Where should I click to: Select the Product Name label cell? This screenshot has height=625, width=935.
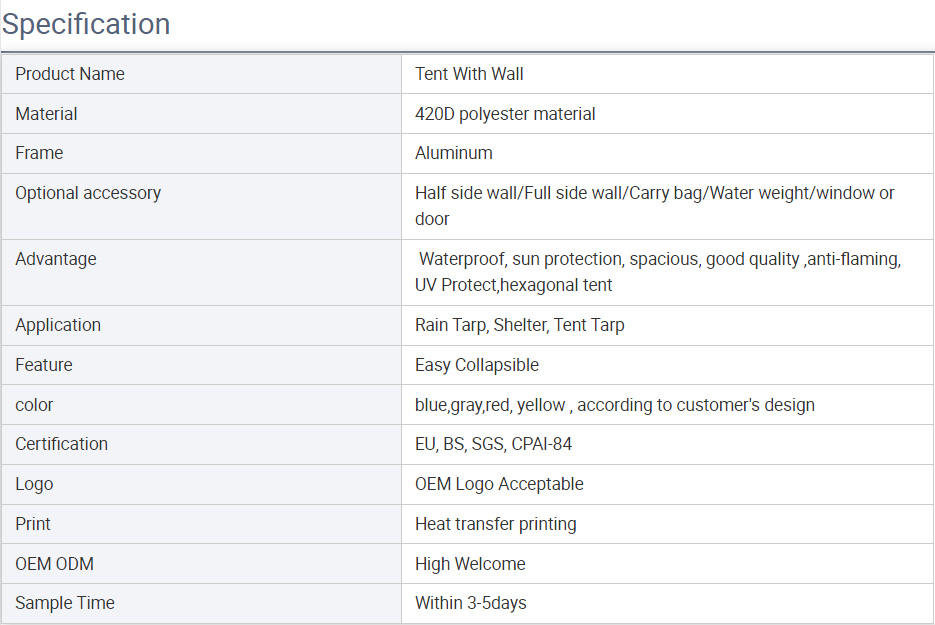coord(202,74)
